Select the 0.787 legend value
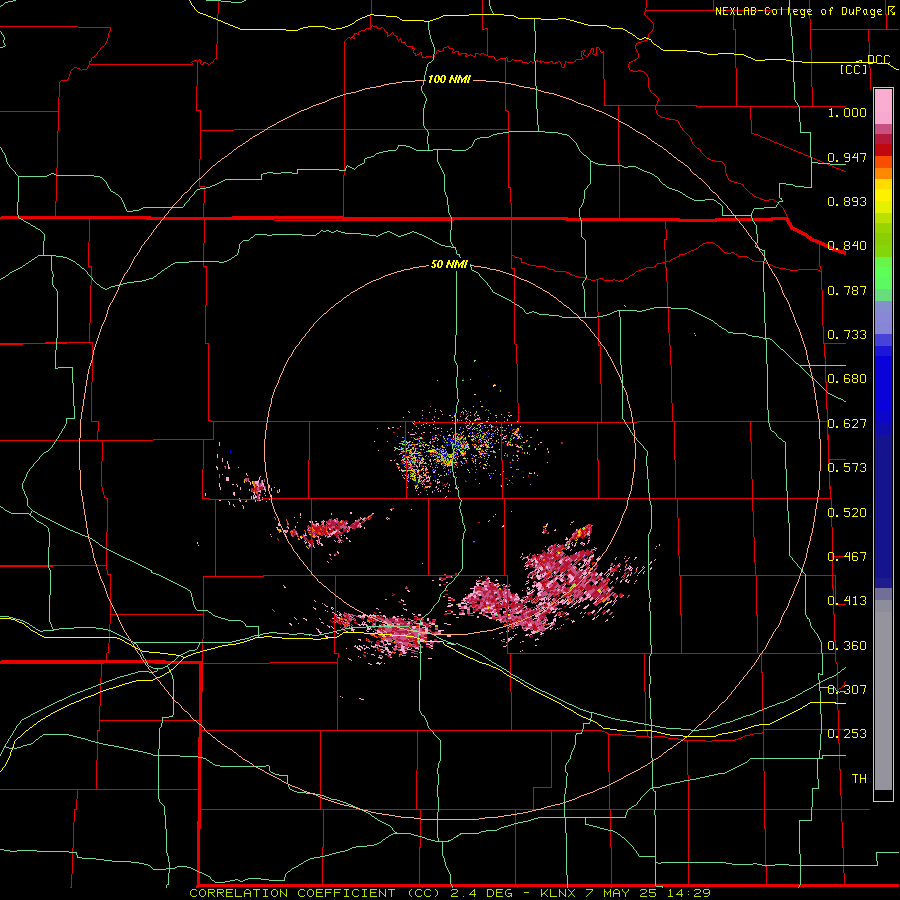Screen dimensions: 900x900 [847, 290]
